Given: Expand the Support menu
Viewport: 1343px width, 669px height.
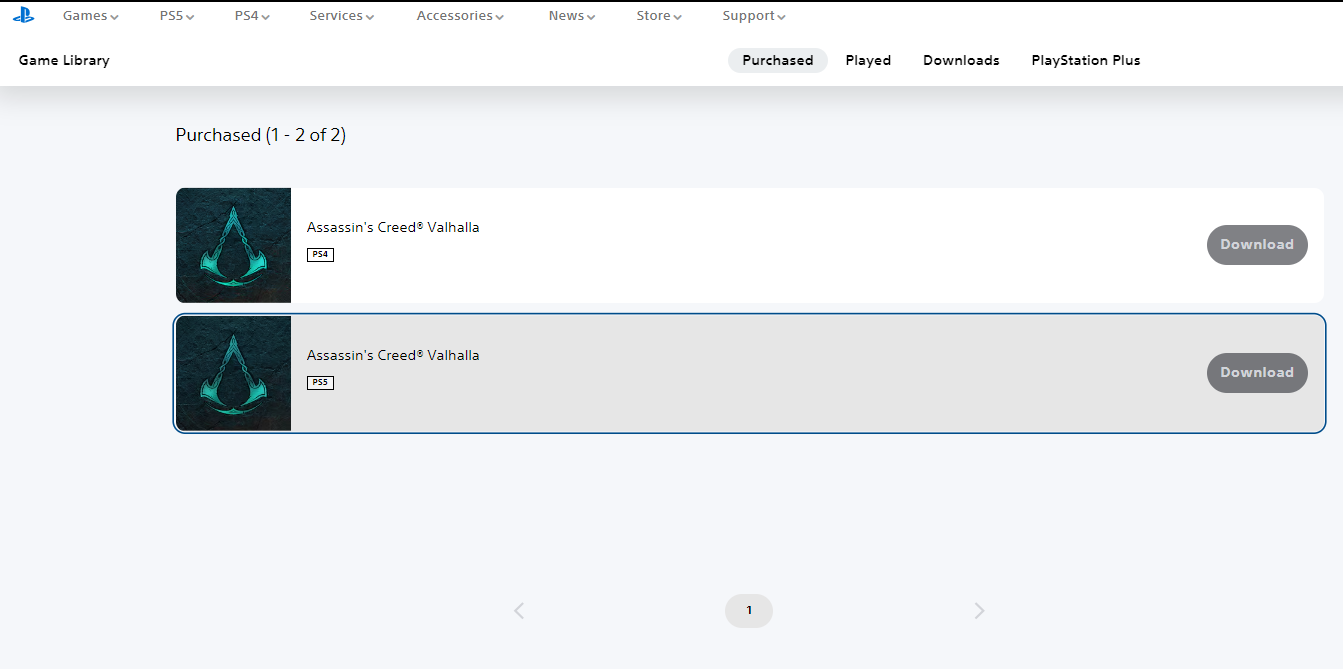Looking at the screenshot, I should pyautogui.click(x=754, y=16).
